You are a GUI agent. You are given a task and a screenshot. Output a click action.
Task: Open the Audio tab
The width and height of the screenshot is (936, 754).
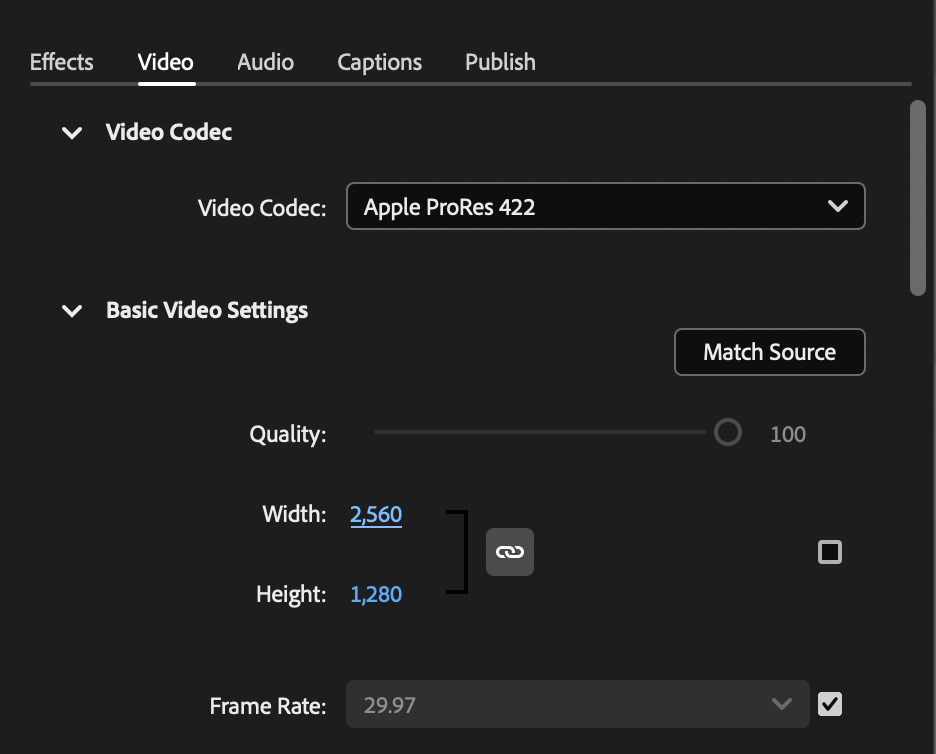point(266,62)
